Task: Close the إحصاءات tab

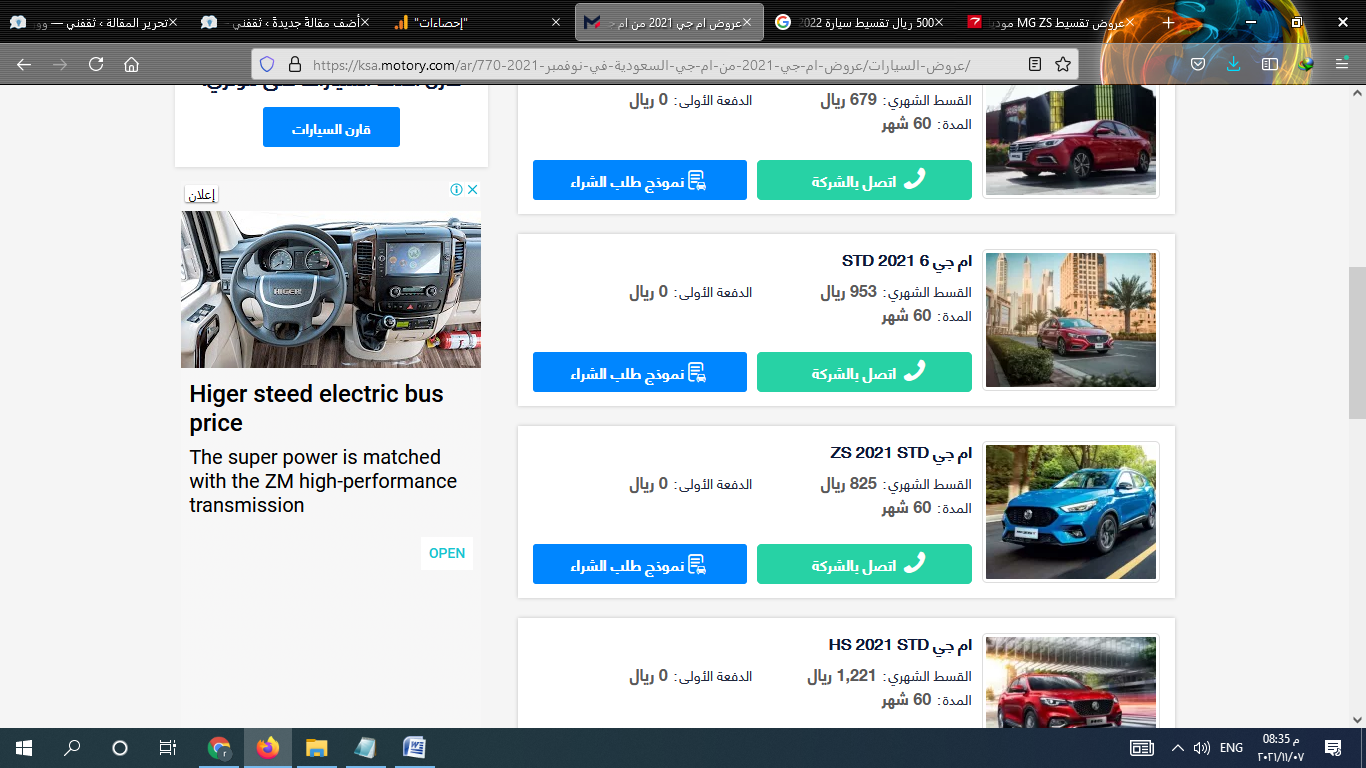Action: click(x=556, y=22)
